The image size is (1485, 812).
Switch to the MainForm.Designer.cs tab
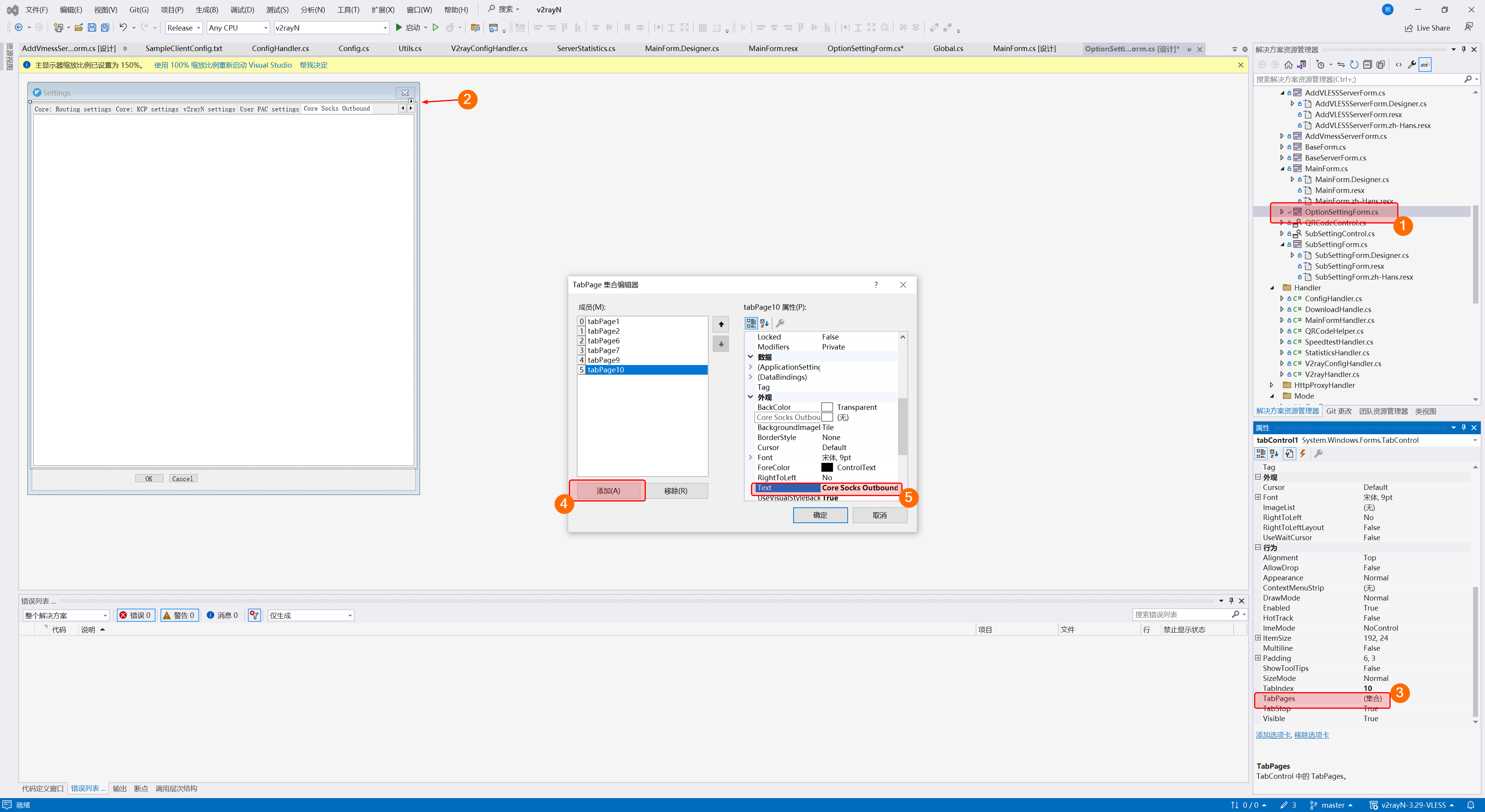coord(681,48)
